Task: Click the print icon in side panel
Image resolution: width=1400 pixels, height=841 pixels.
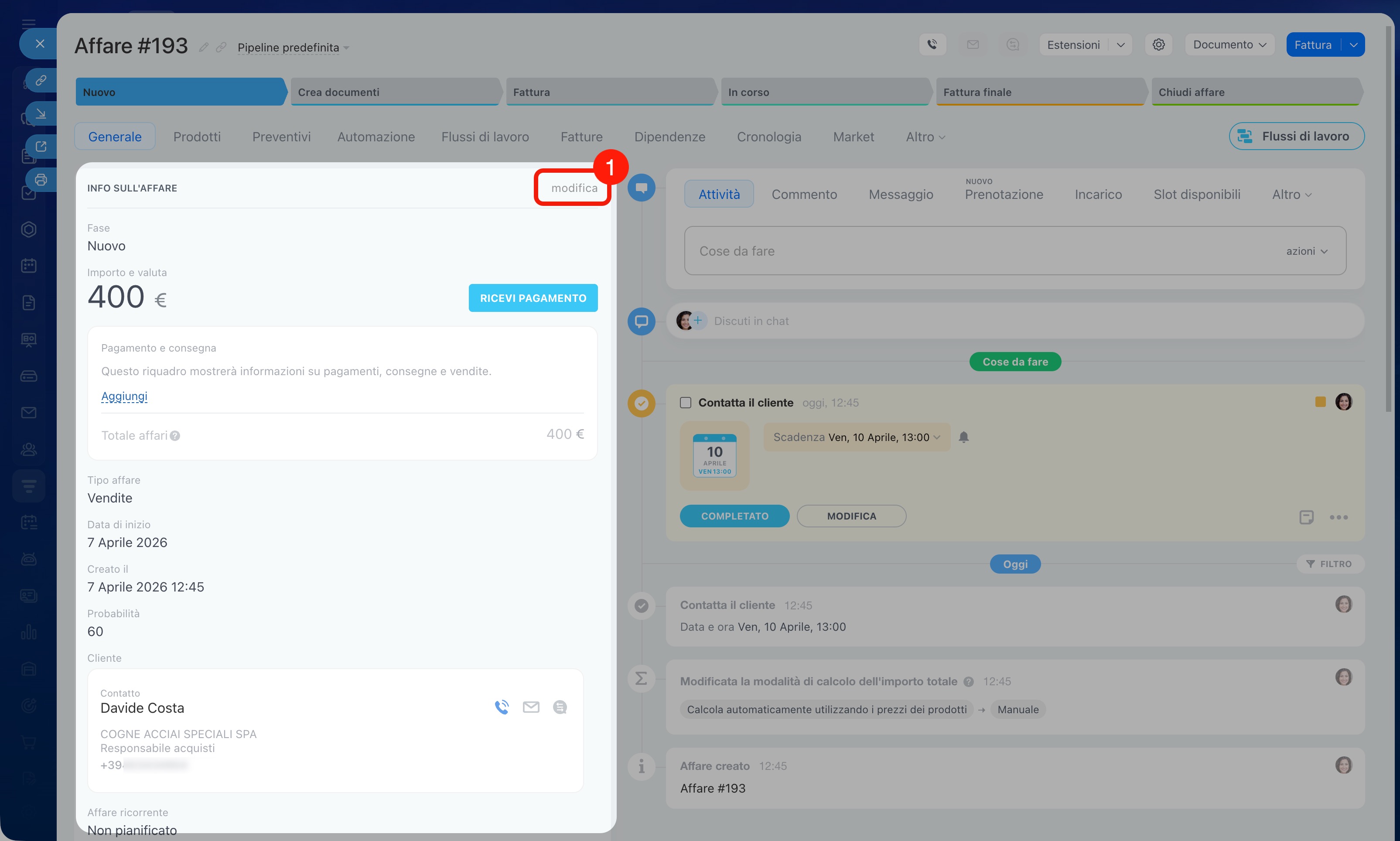Action: point(41,180)
